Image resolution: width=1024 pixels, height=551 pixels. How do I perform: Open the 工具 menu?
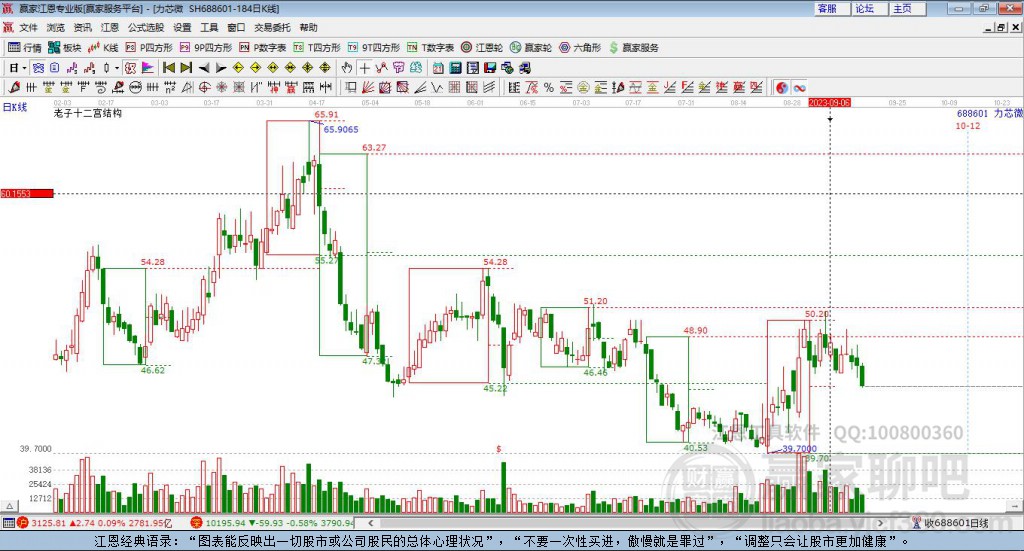[209, 27]
